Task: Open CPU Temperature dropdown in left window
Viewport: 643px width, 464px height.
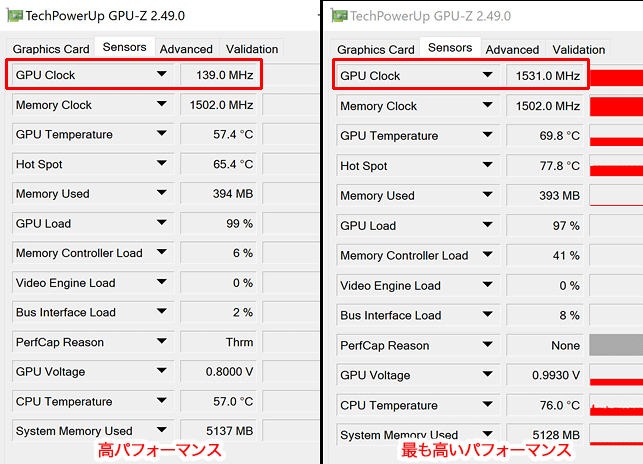Action: point(162,400)
